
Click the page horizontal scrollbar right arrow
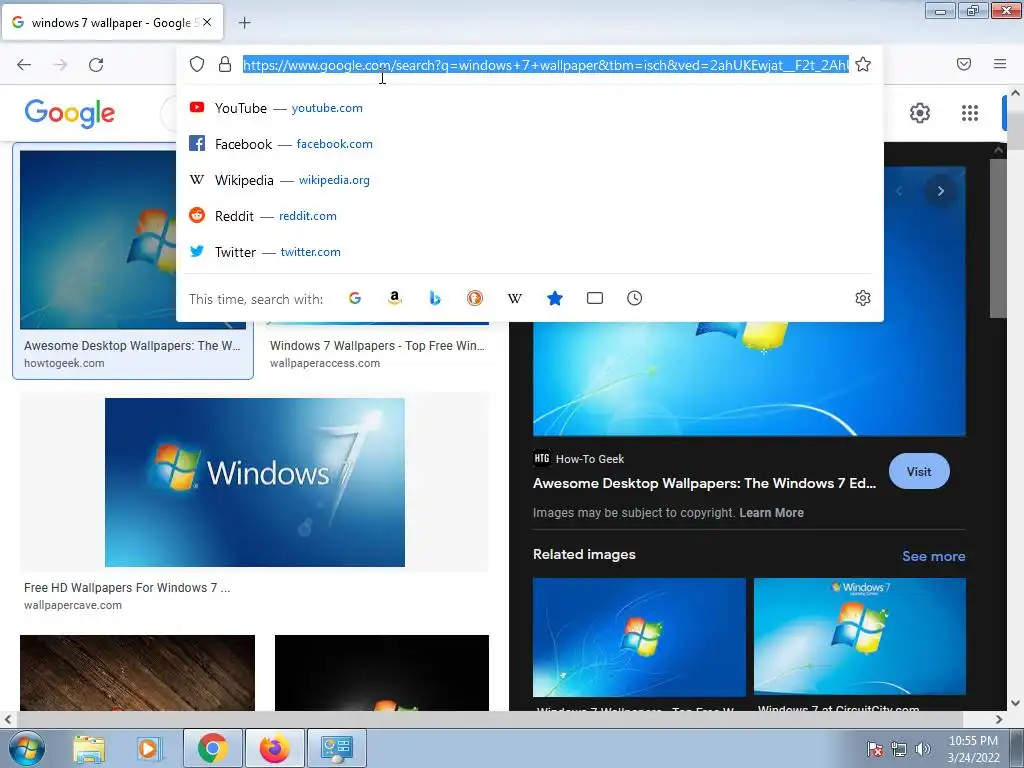(x=999, y=719)
